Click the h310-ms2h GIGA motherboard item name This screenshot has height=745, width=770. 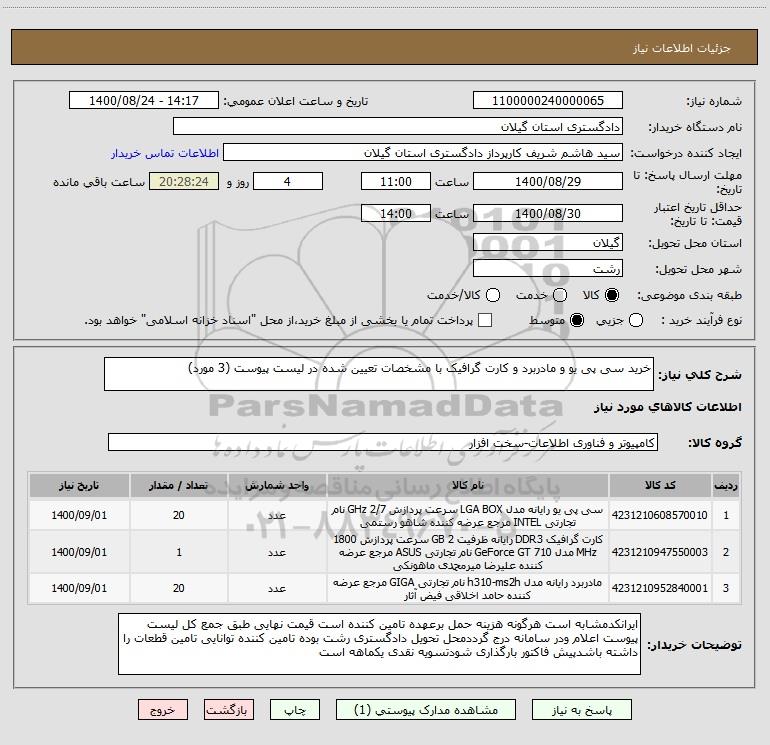(467, 589)
